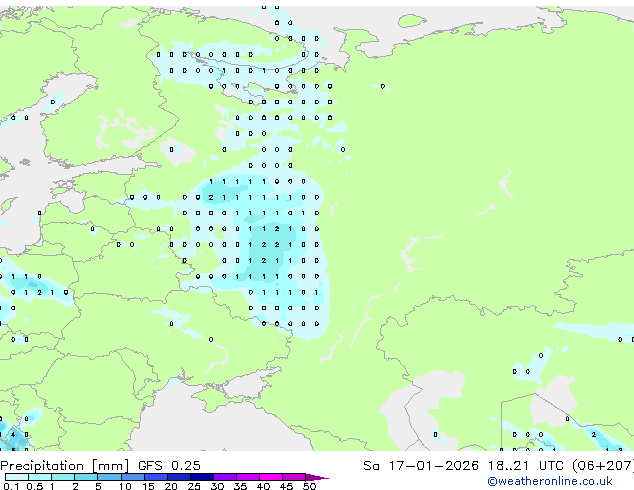Click the 25 to 30 mm legend swatch
This screenshot has height=490, width=634.
coord(202,477)
